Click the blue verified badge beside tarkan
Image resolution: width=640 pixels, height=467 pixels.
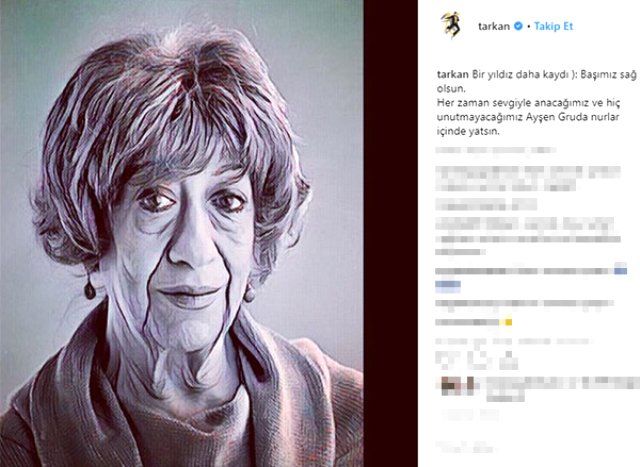pyautogui.click(x=518, y=26)
